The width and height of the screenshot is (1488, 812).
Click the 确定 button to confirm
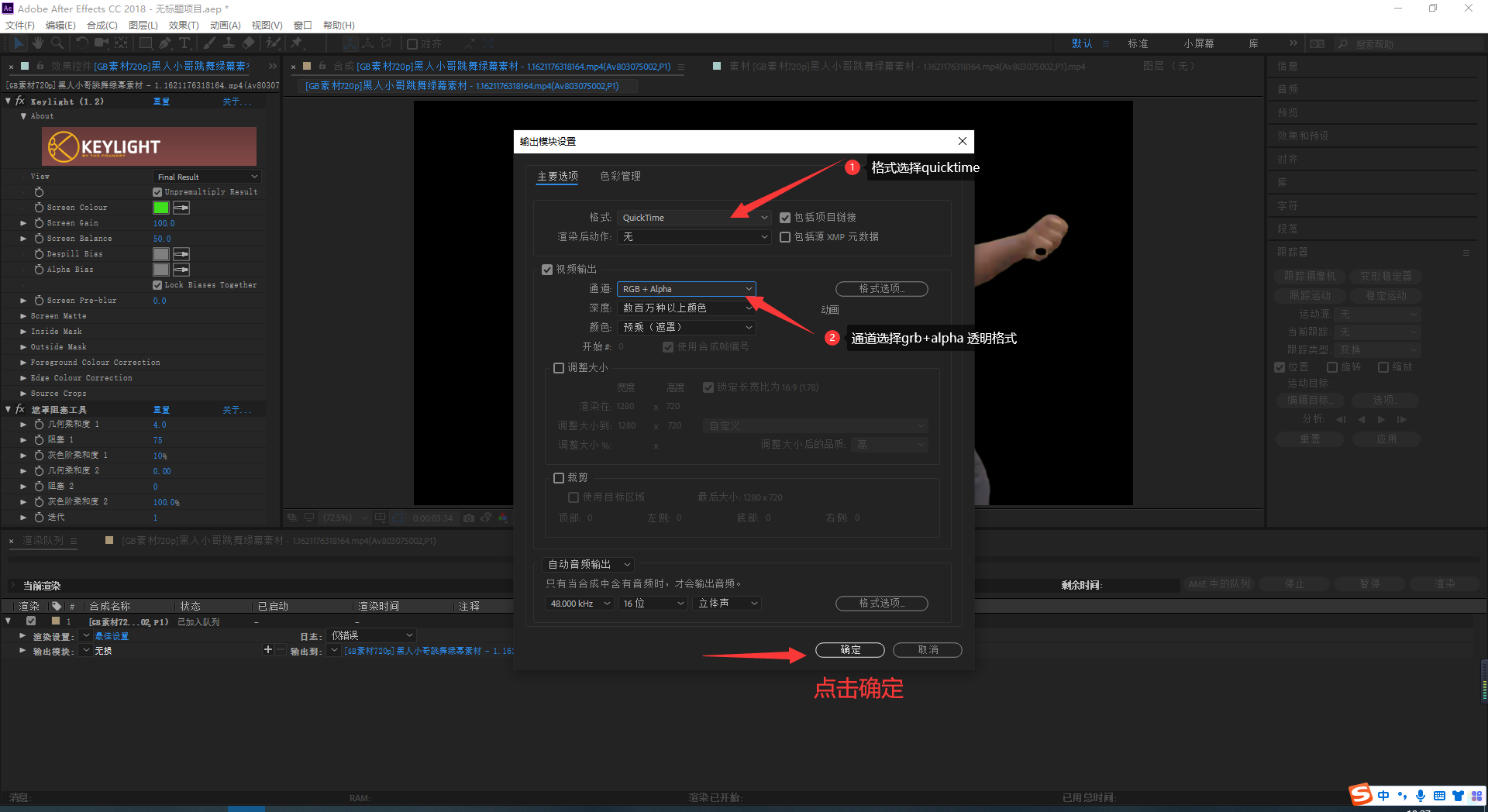pos(849,650)
